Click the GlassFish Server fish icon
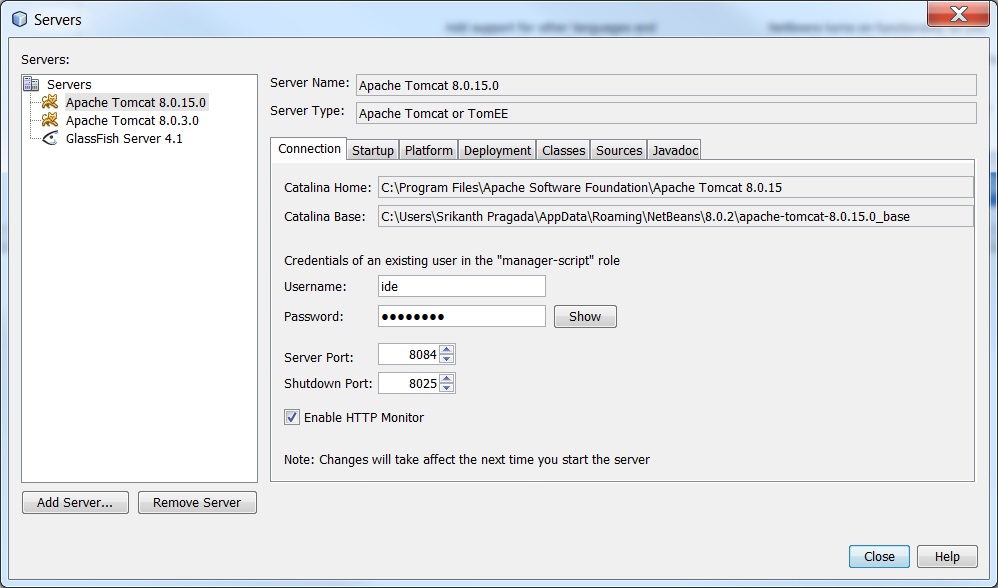Image resolution: width=998 pixels, height=588 pixels. 50,138
